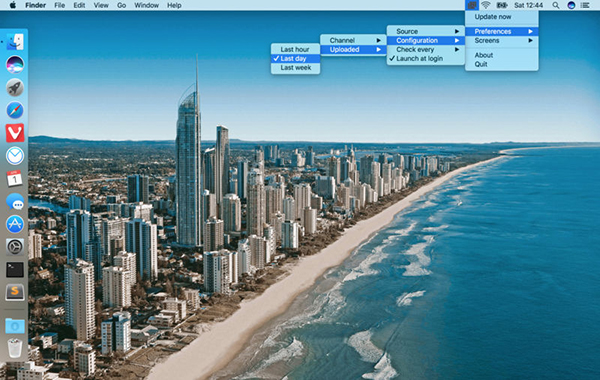The width and height of the screenshot is (600, 380).
Task: Click the Sat 12:44 clock
Action: pyautogui.click(x=528, y=5)
